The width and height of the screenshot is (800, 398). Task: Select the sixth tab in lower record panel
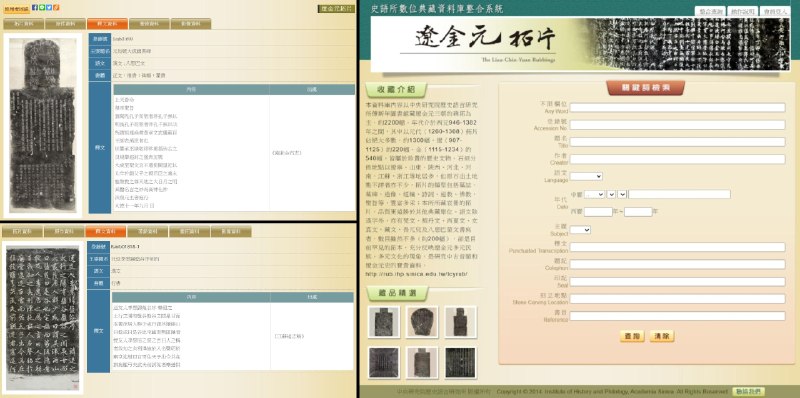tap(231, 232)
